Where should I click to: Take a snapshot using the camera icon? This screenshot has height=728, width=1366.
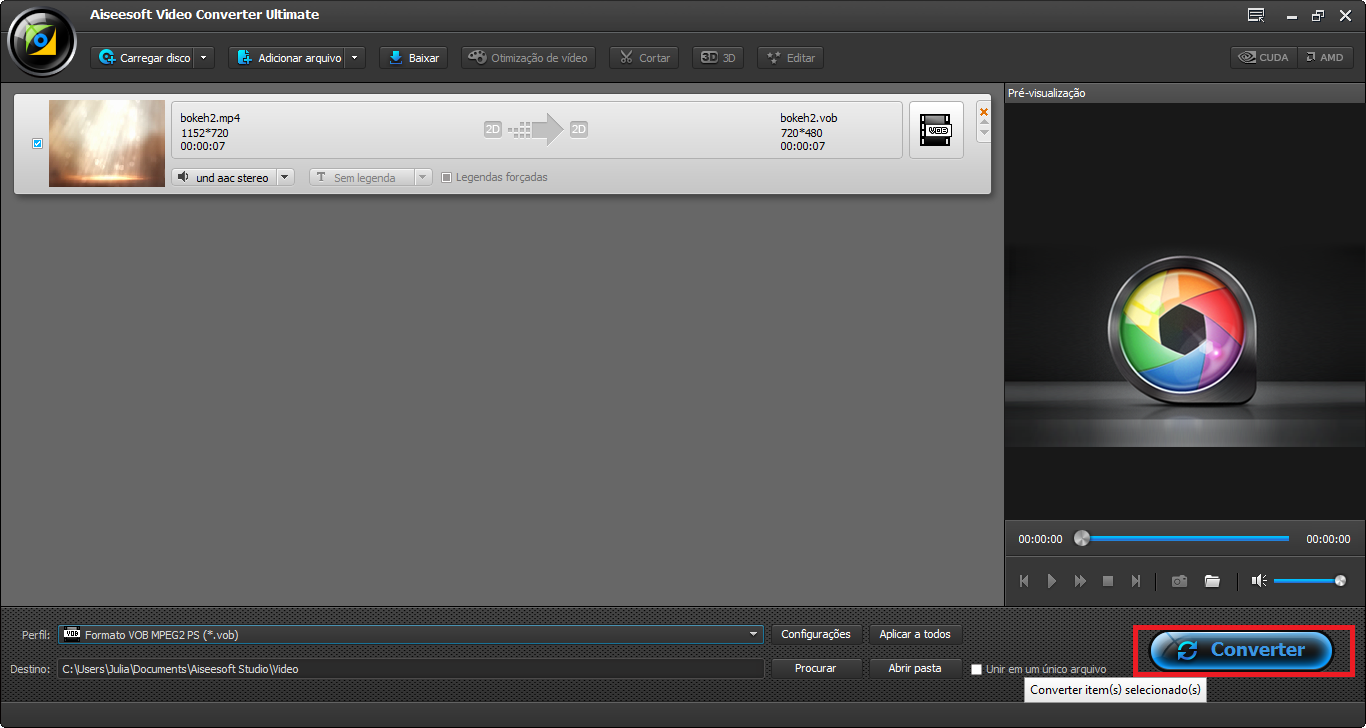click(x=1179, y=580)
